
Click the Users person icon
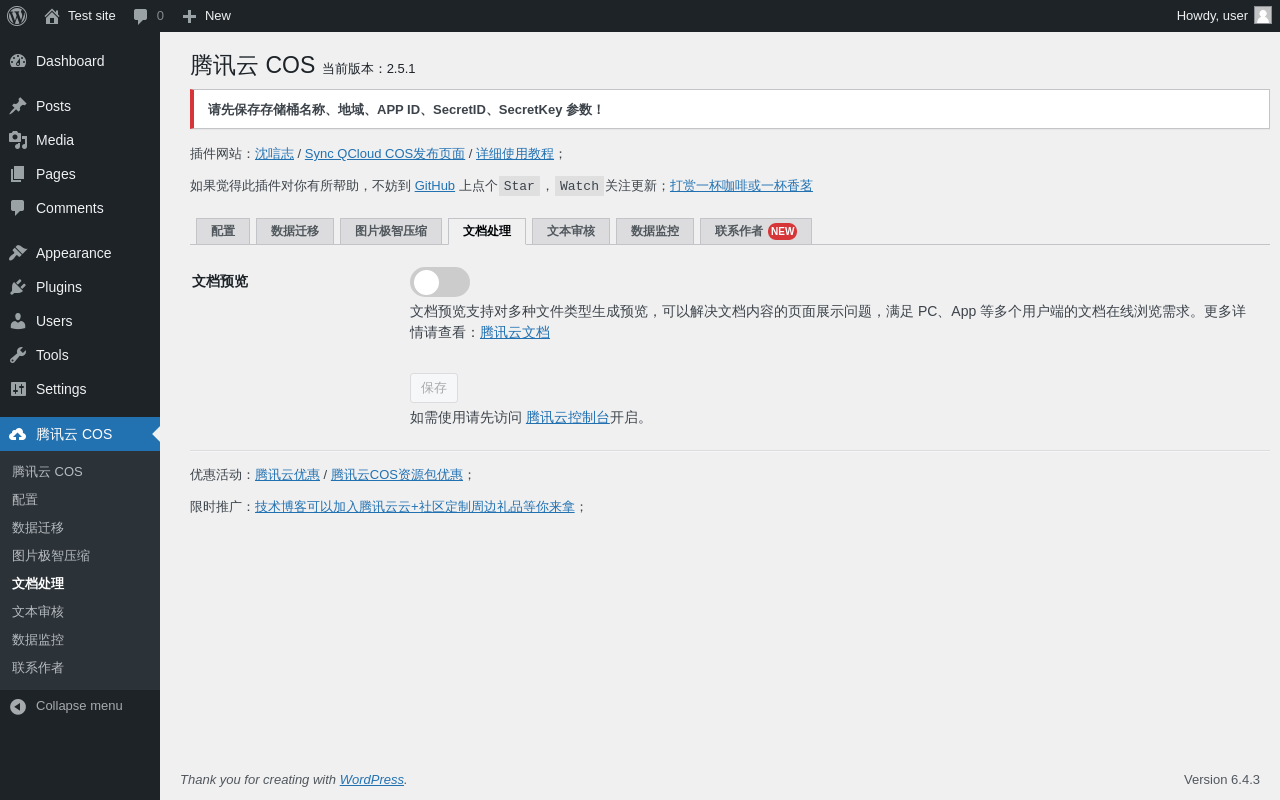pos(18,321)
